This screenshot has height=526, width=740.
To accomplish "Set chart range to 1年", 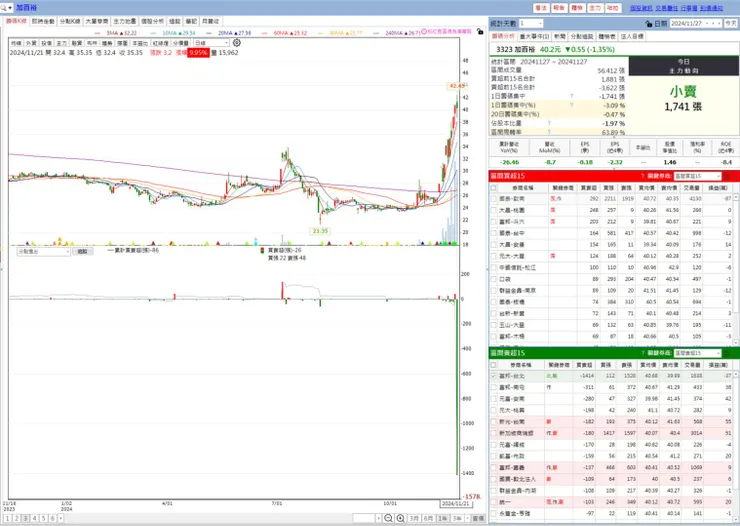I will (442, 518).
